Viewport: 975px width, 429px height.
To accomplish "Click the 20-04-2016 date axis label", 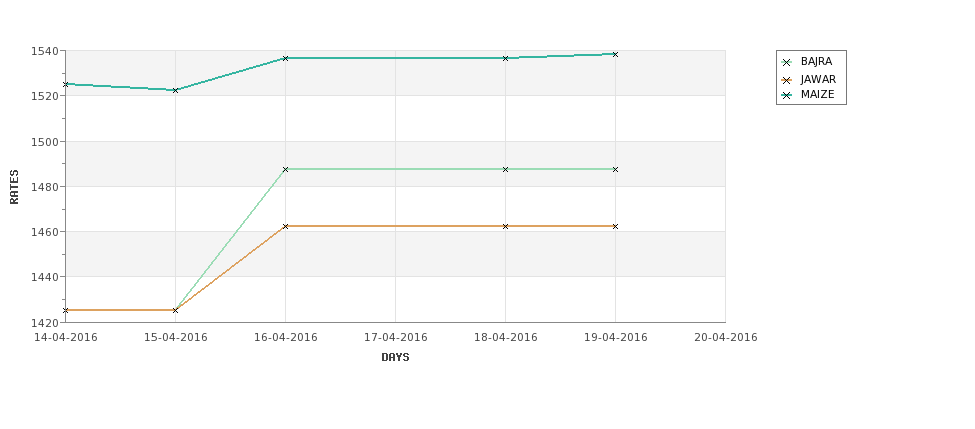I will click(725, 337).
